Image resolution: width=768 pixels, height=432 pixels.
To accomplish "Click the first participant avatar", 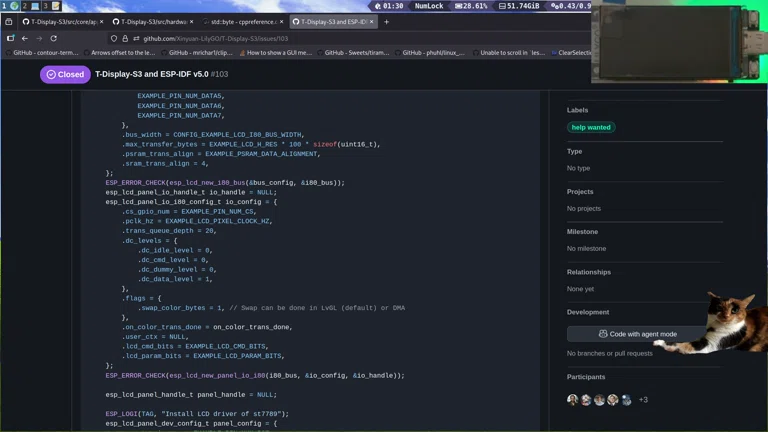I will tap(573, 400).
